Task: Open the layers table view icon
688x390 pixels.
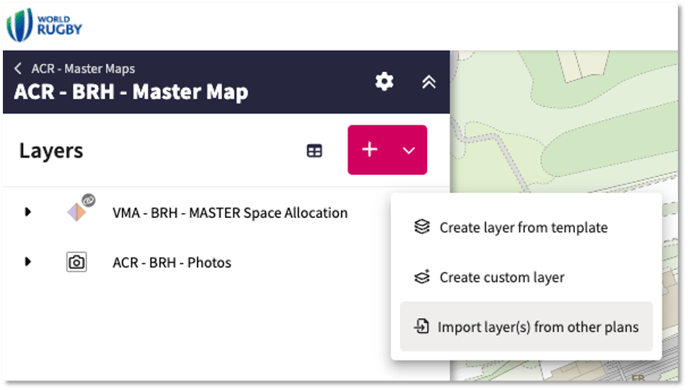Action: click(x=314, y=151)
